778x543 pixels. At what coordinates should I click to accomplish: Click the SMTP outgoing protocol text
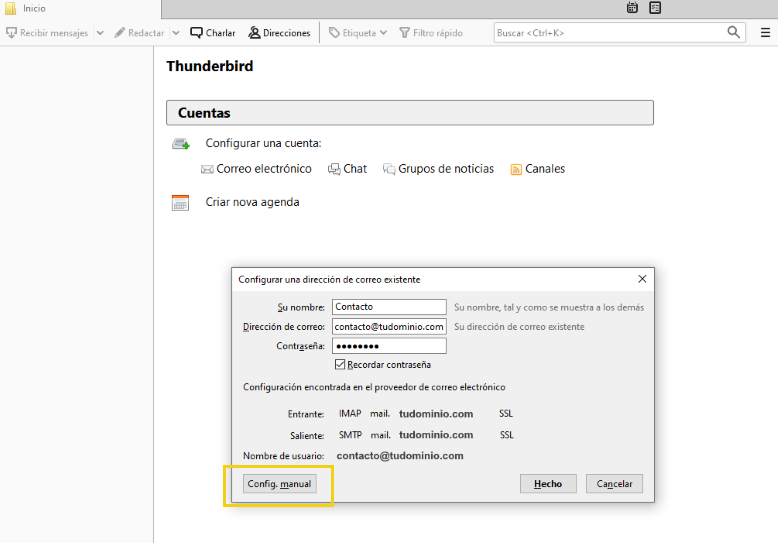click(350, 435)
